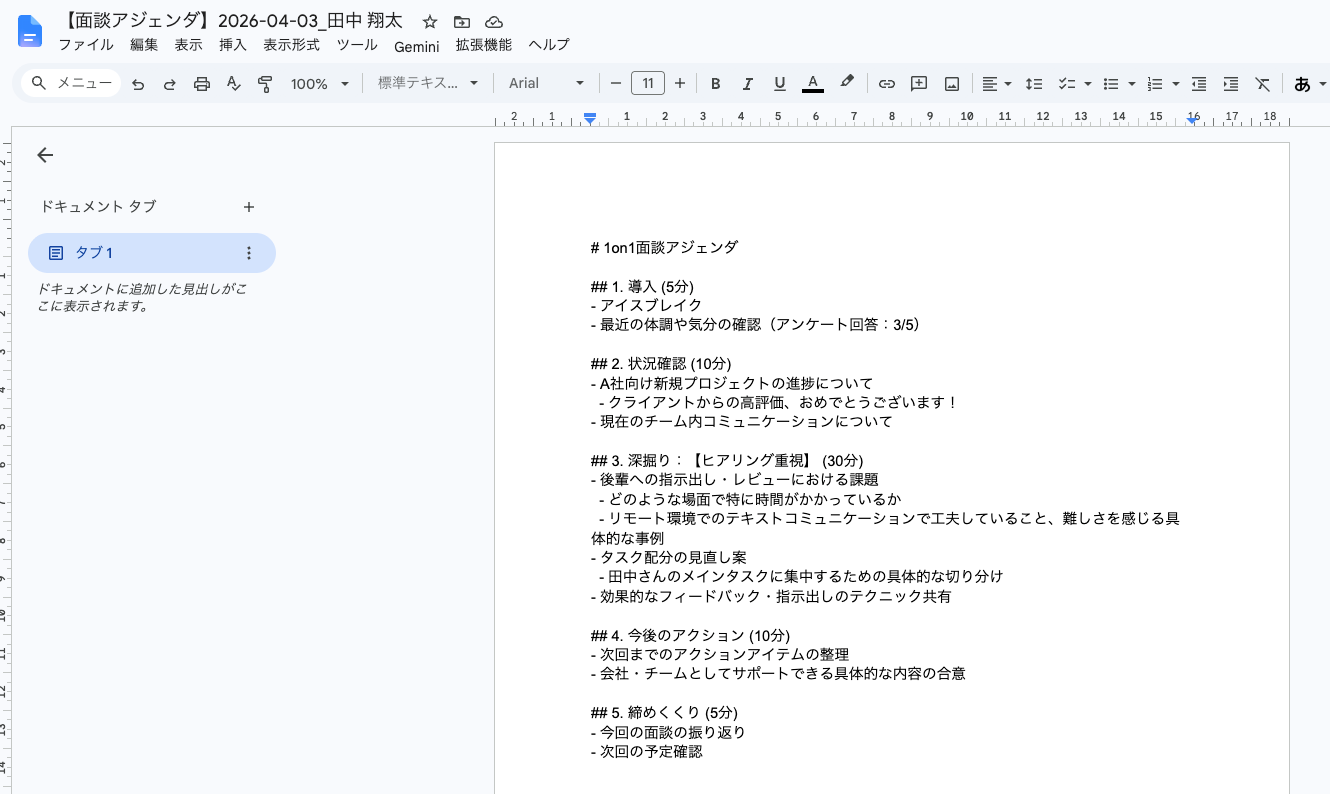Click the '- 今回の面談の振り返り' line

(668, 732)
